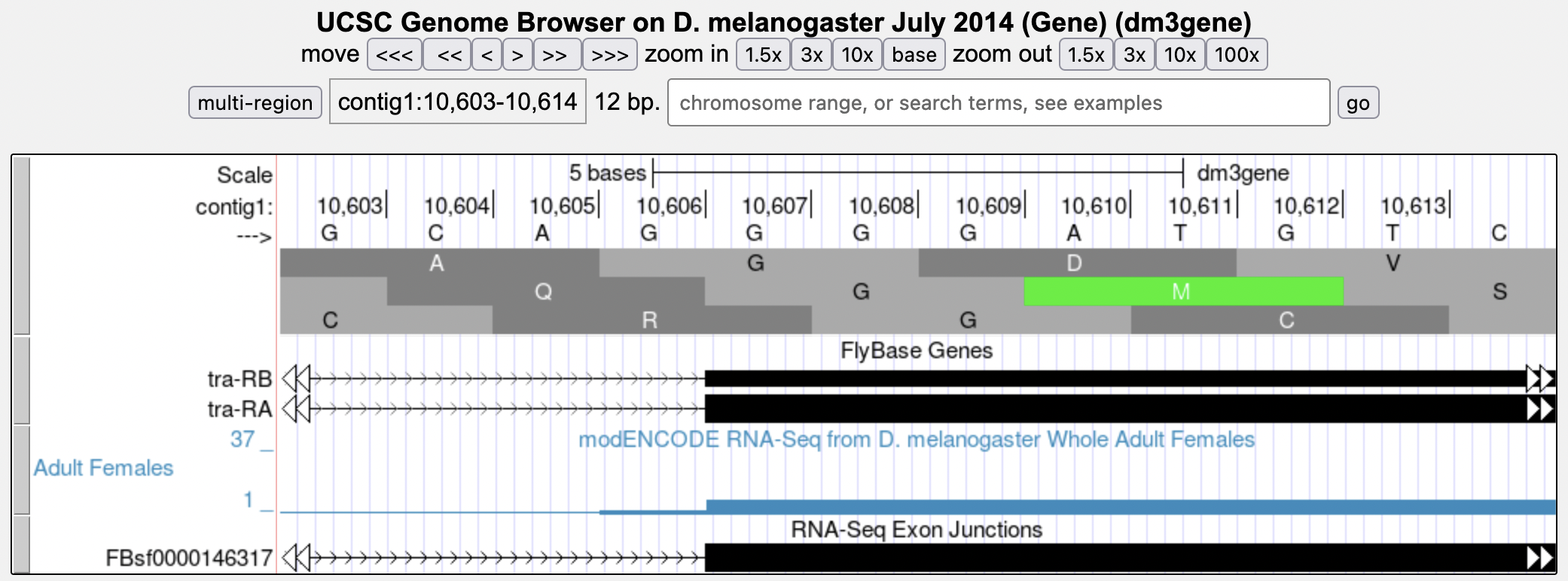Viewport: 1568px width, 581px height.
Task: Click the 5 bases scale bar
Action: tap(918, 172)
